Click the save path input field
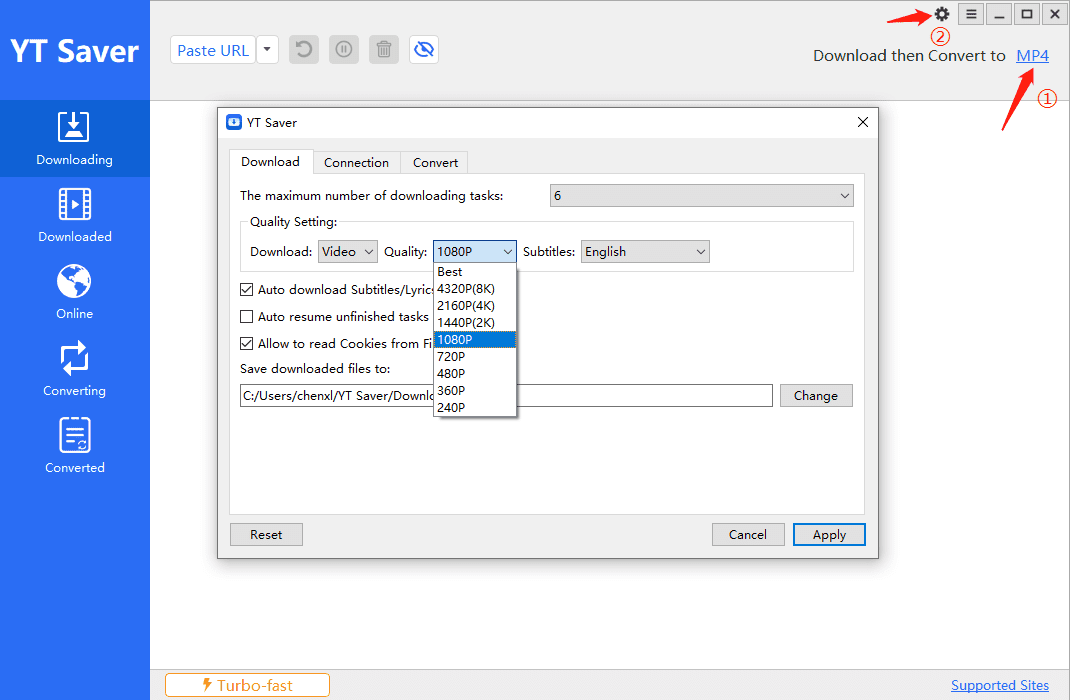This screenshot has height=700, width=1070. pyautogui.click(x=506, y=396)
